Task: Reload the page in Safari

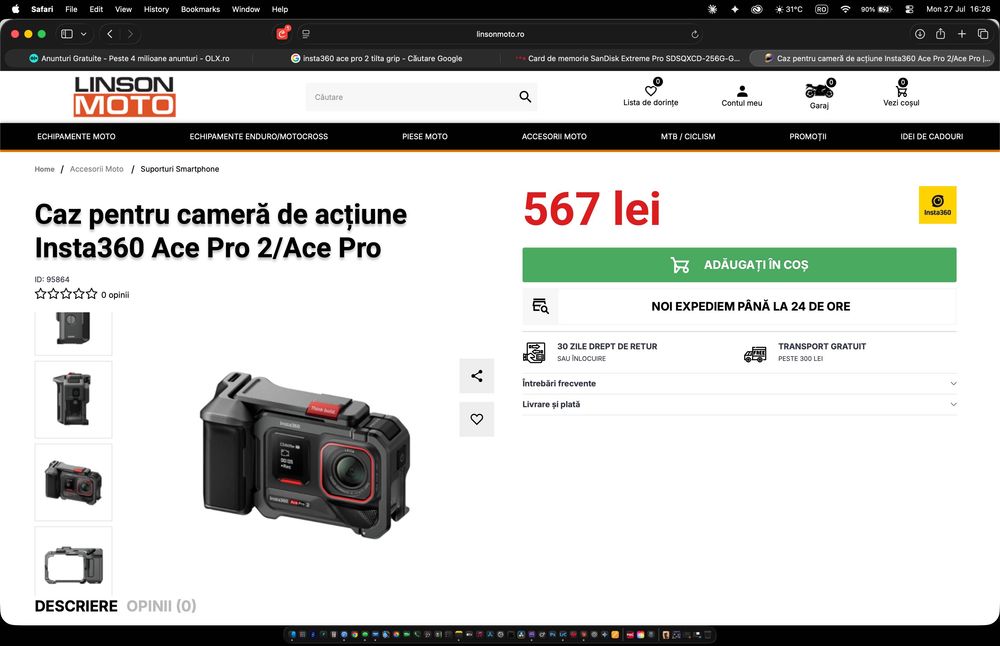Action: [695, 34]
